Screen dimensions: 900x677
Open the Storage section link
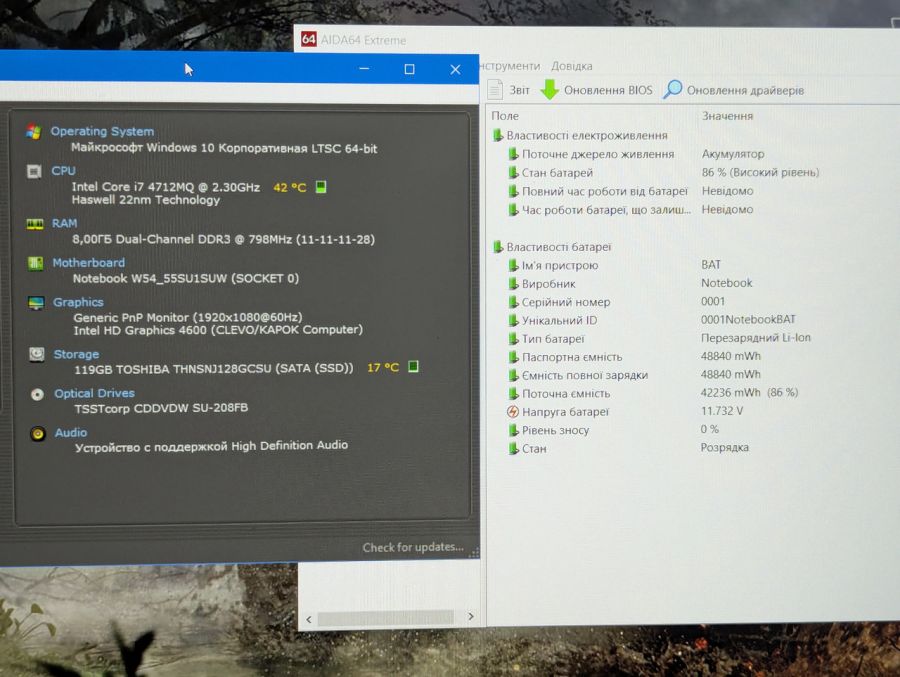(x=76, y=354)
